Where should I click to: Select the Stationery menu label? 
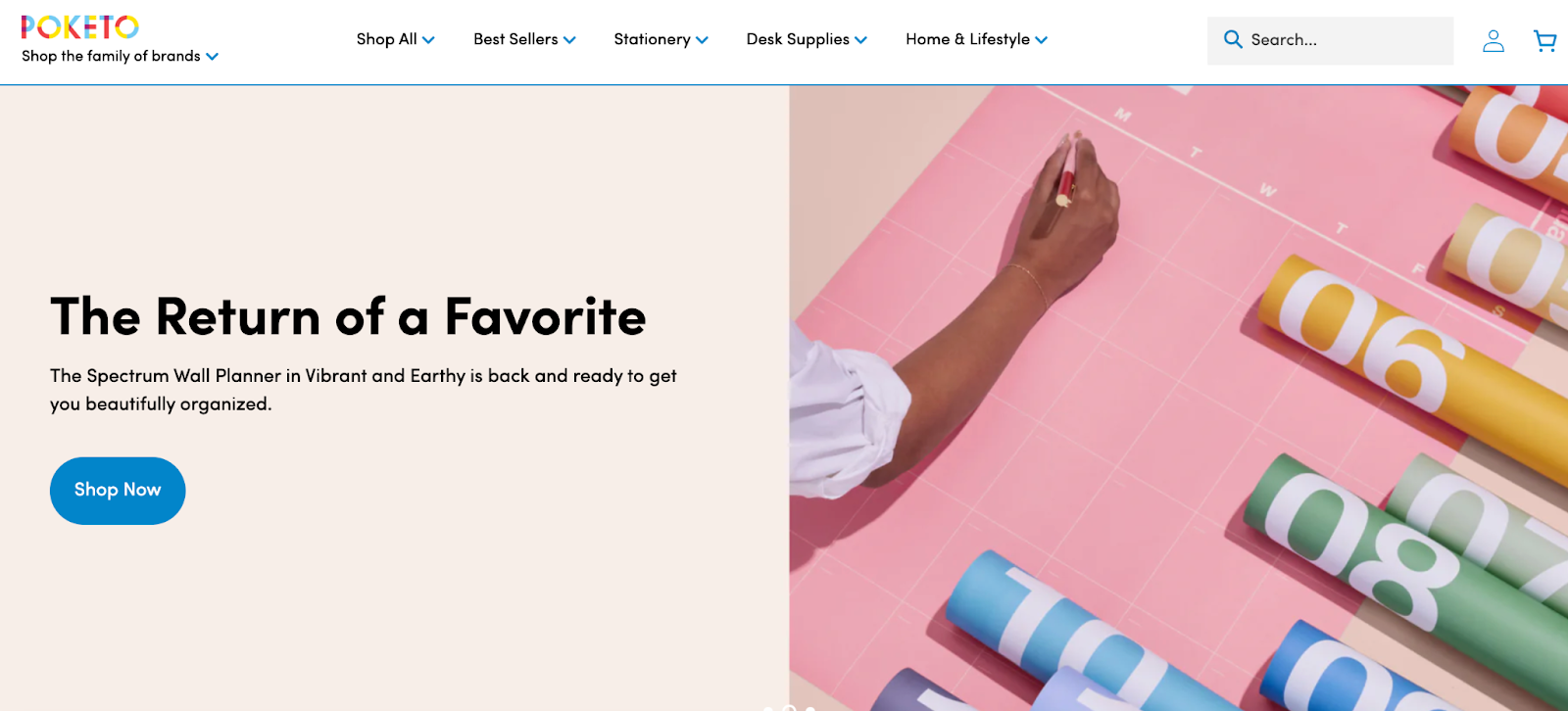(x=652, y=39)
